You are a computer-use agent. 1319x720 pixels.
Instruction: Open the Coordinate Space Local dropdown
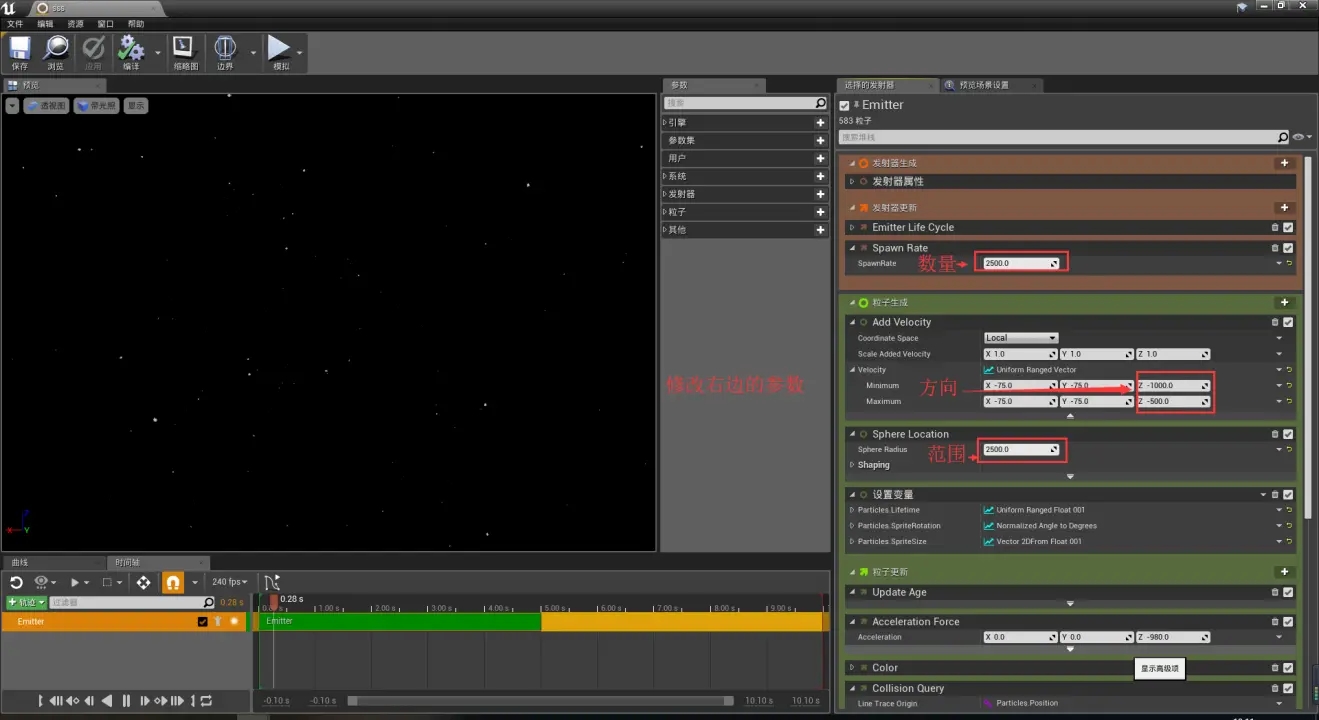1020,338
